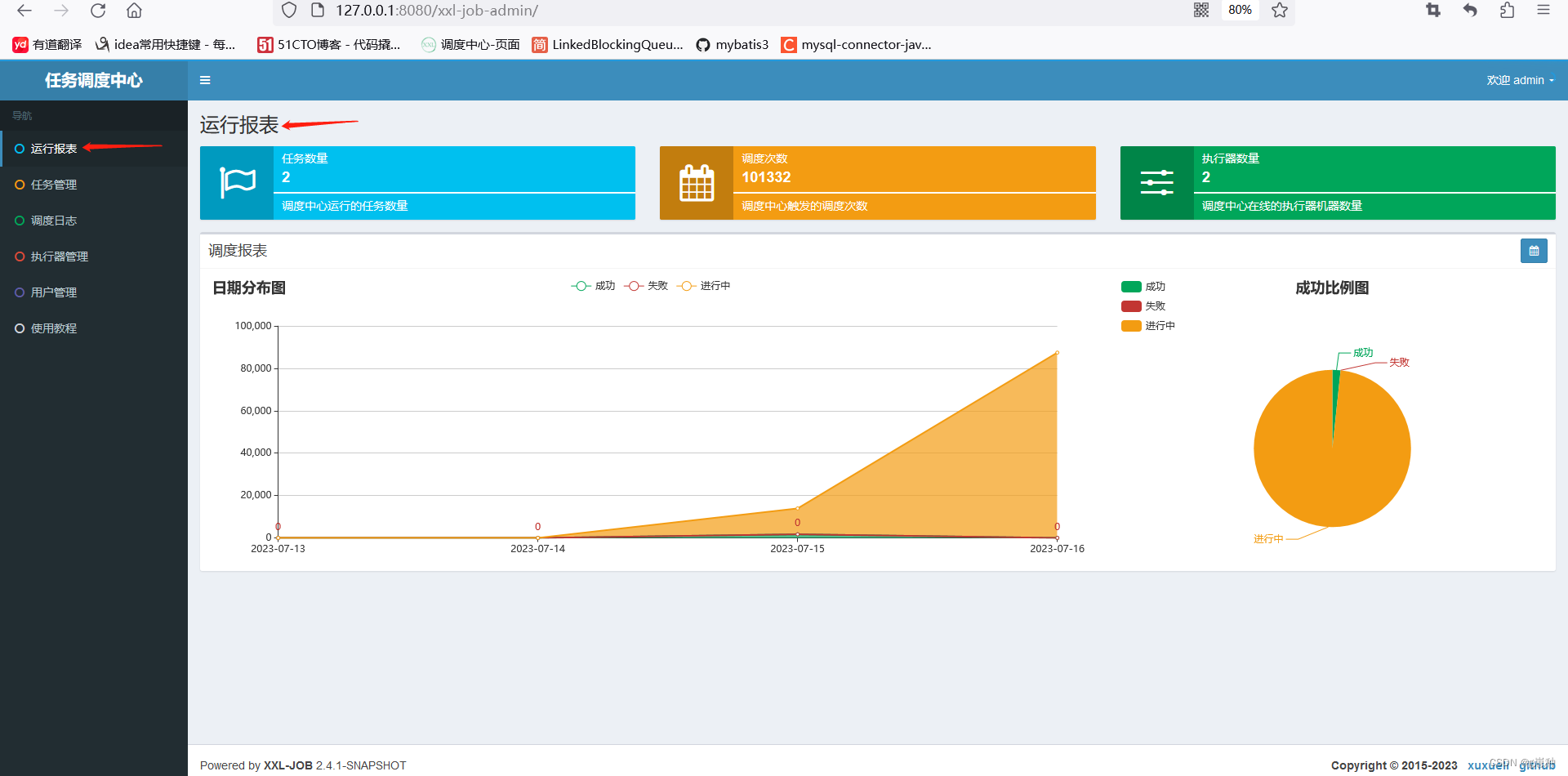The width and height of the screenshot is (1568, 776).
Task: Click the LinkedBlockingQueue bookmark icon
Action: pyautogui.click(x=540, y=45)
